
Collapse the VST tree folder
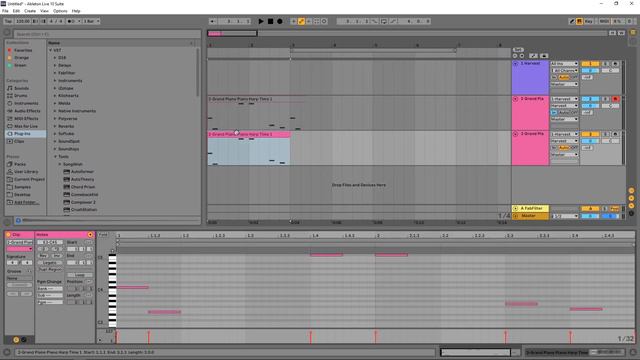point(51,50)
